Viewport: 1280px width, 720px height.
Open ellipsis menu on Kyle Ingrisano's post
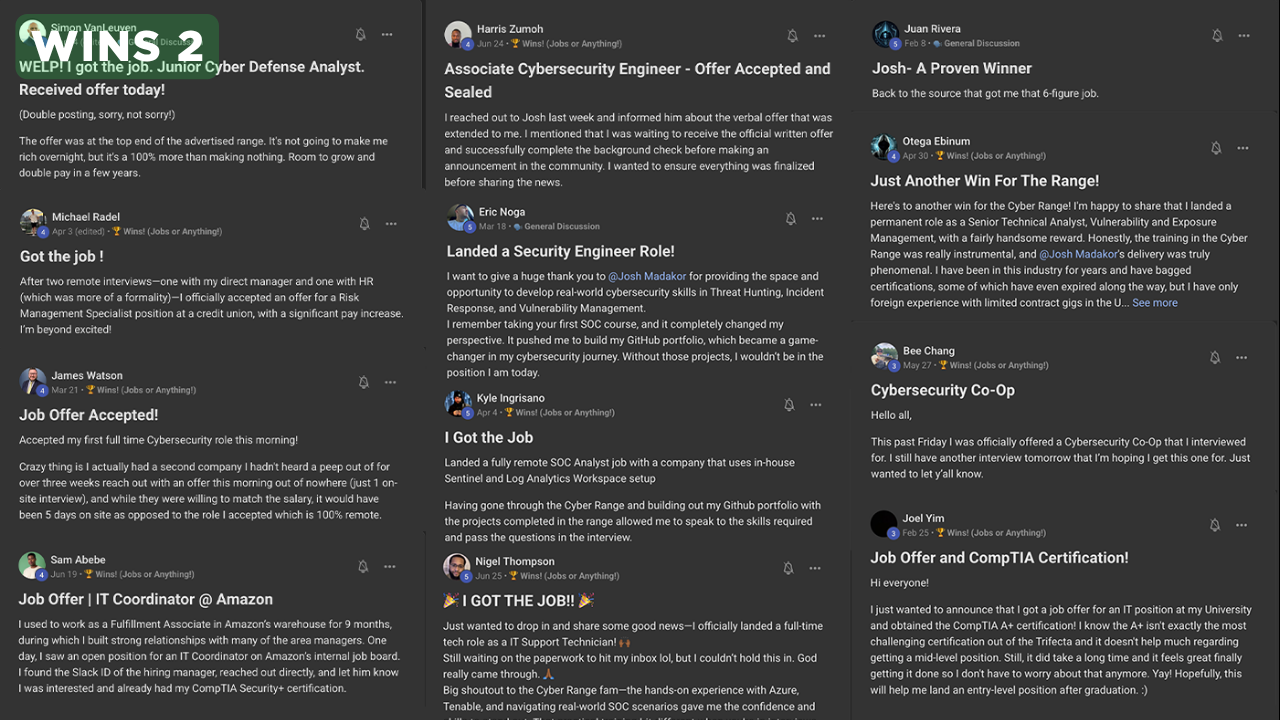(816, 405)
